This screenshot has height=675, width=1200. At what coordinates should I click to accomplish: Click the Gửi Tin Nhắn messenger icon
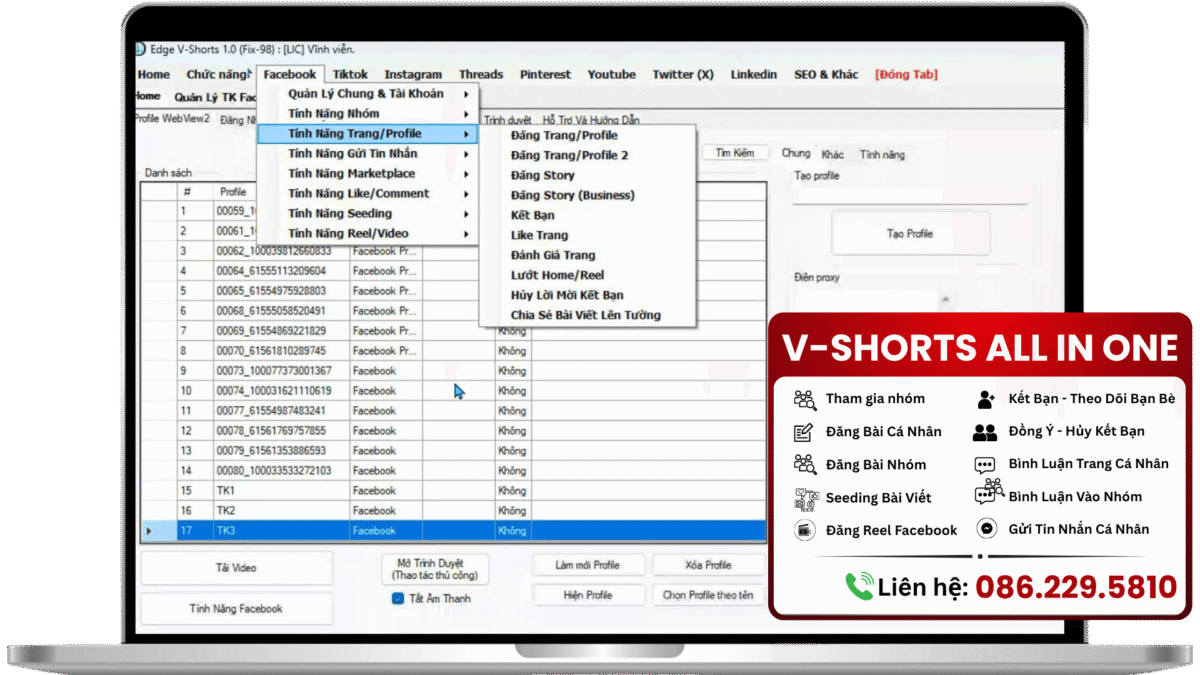987,529
